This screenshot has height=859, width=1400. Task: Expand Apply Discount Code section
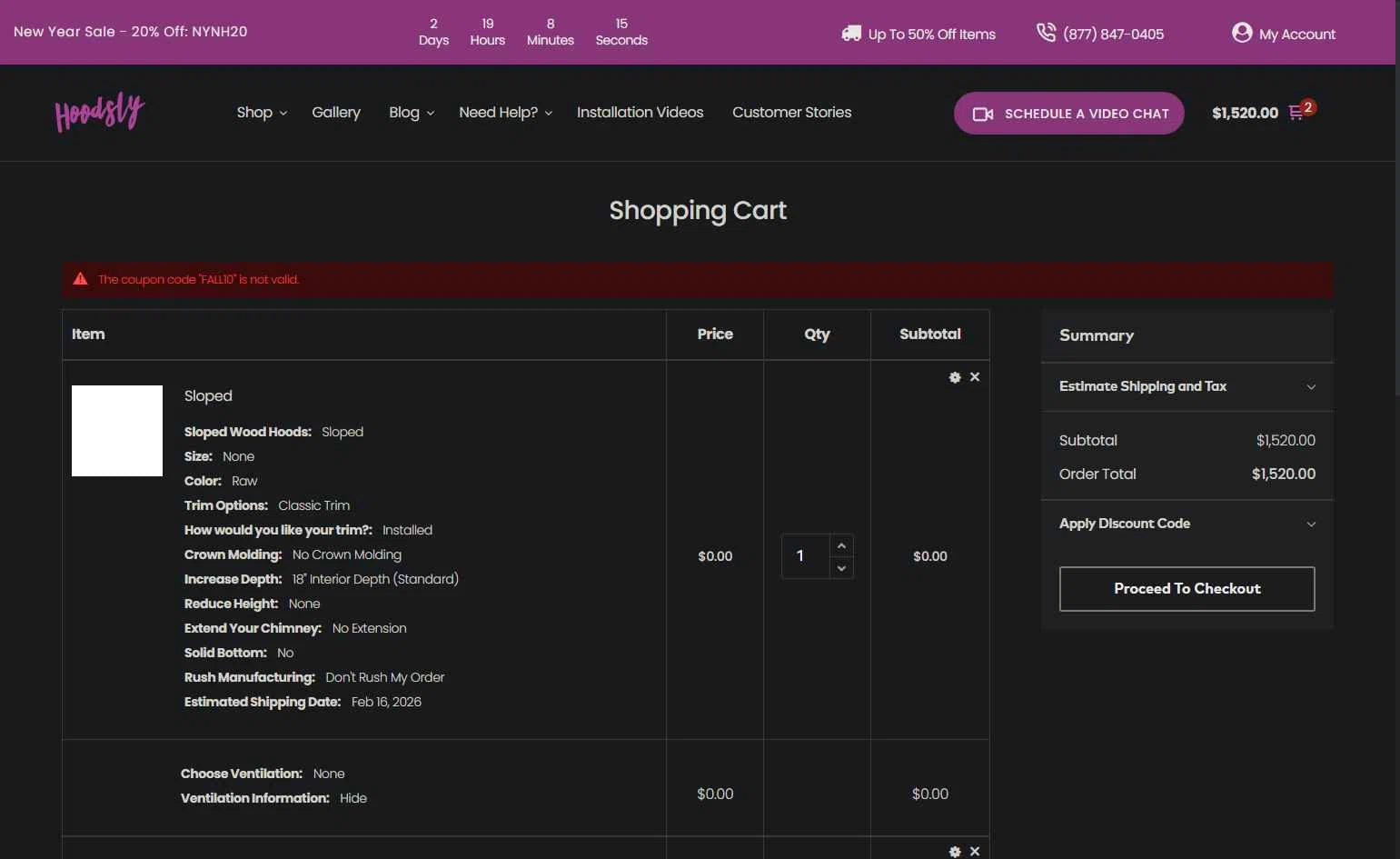[x=1187, y=524]
